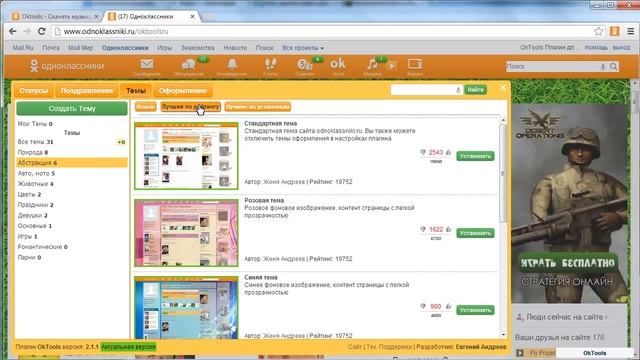Open Обсуждения chat bubbles icon
Viewport: 640px width, 360px height.
click(x=188, y=64)
